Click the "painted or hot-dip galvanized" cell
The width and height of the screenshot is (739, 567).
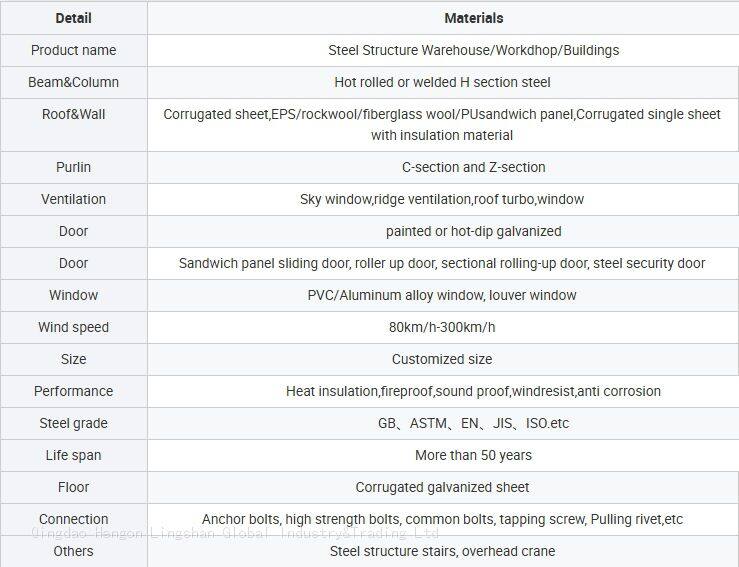point(473,231)
